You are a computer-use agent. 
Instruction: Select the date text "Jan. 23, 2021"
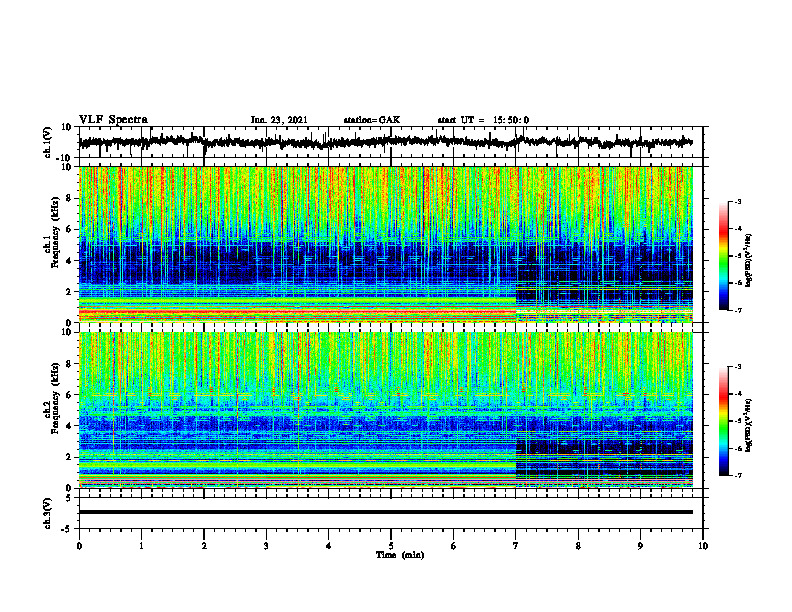click(x=279, y=120)
